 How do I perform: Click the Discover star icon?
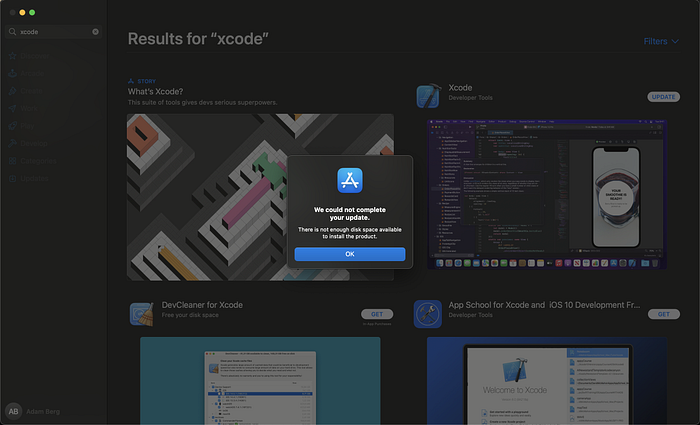(x=12, y=56)
